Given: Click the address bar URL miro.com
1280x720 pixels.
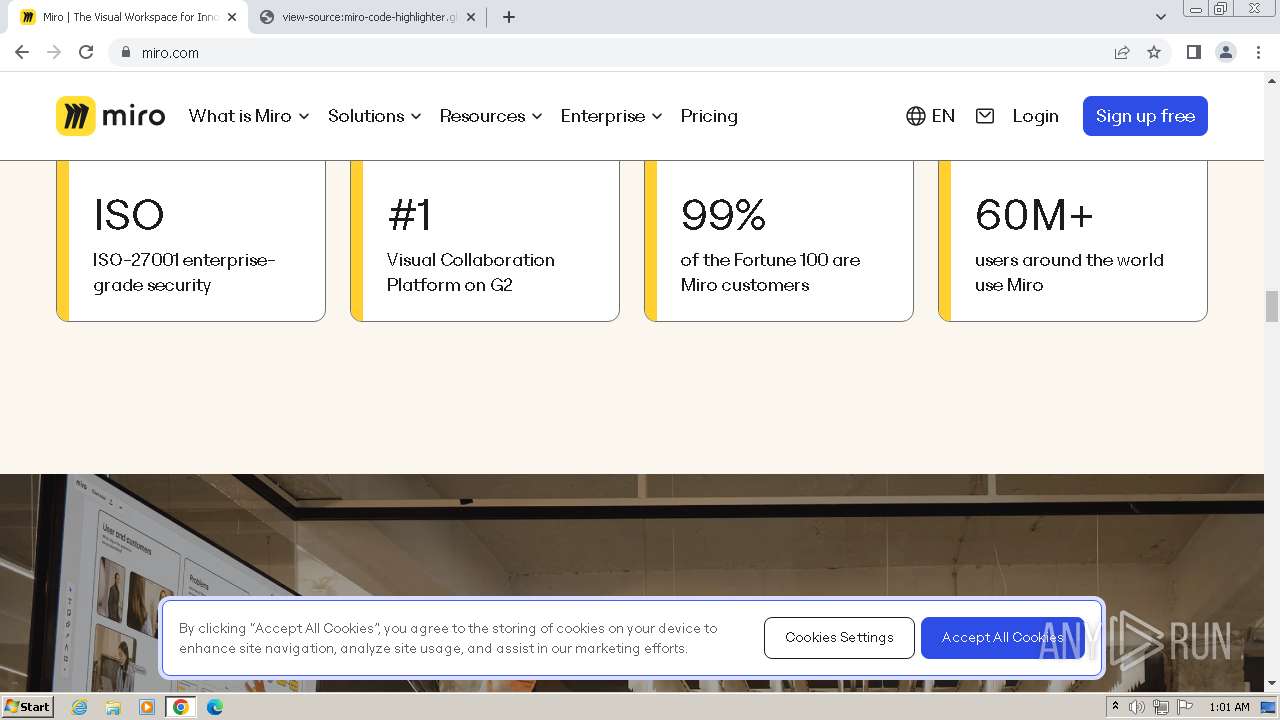Looking at the screenshot, I should [x=170, y=53].
